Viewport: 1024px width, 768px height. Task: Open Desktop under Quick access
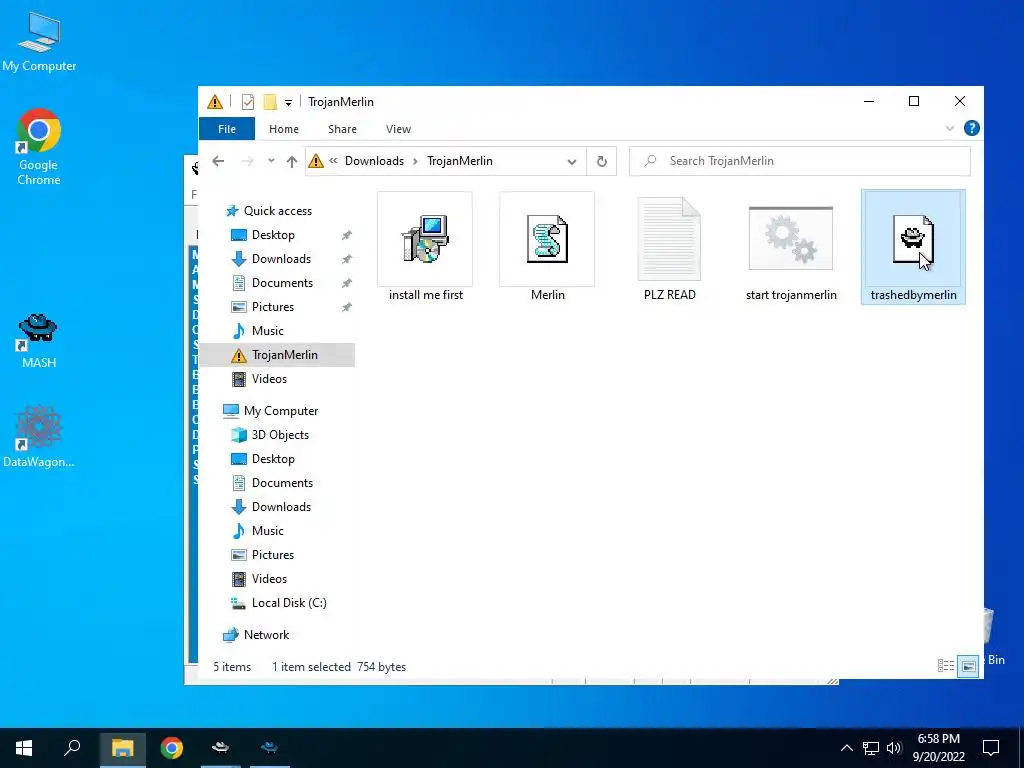pyautogui.click(x=273, y=234)
